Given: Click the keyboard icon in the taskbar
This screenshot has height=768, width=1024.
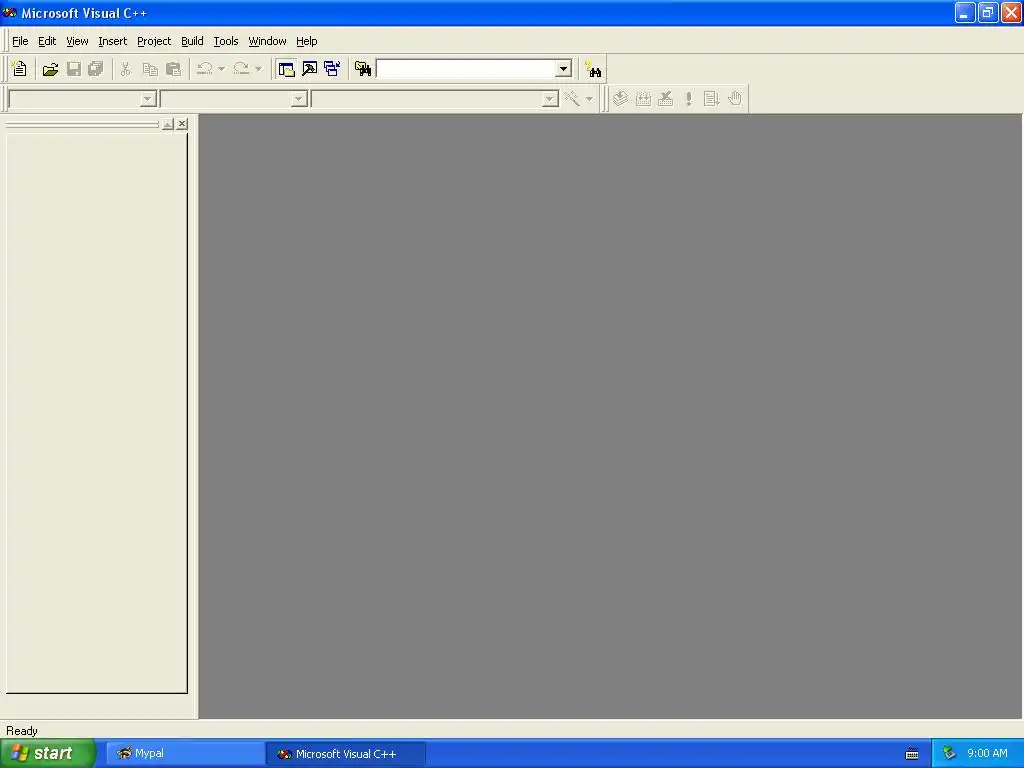Looking at the screenshot, I should click(912, 754).
